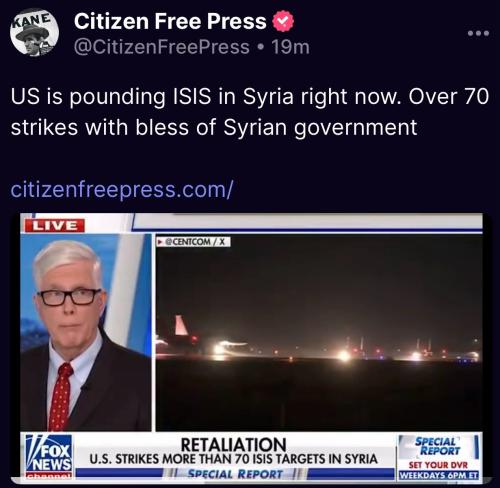Screen dimensions: 500x488
Task: Click the U.S. strikes 70 ISIS targets subheadline
Action: 233,459
